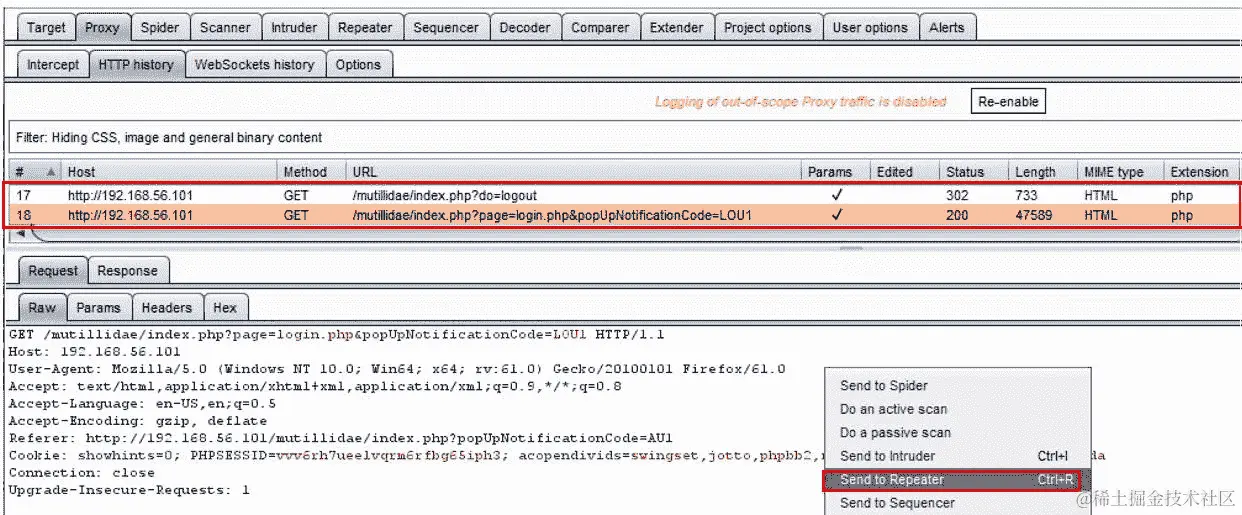Open the Target tab
This screenshot has width=1242, height=515.
point(46,27)
